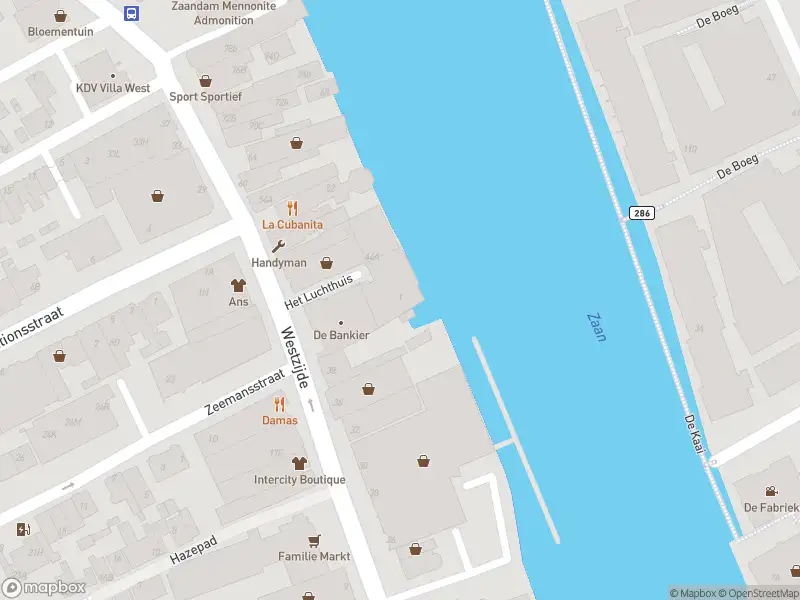Image resolution: width=800 pixels, height=600 pixels.
Task: Open the Damas restaurant marker
Action: [x=279, y=405]
